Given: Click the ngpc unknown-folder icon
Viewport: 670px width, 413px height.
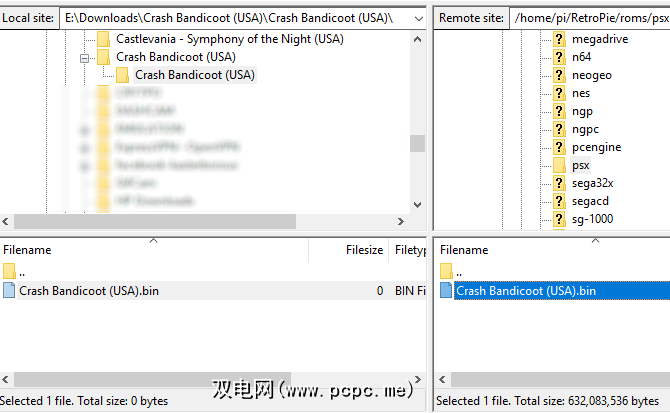Looking at the screenshot, I should coord(559,129).
